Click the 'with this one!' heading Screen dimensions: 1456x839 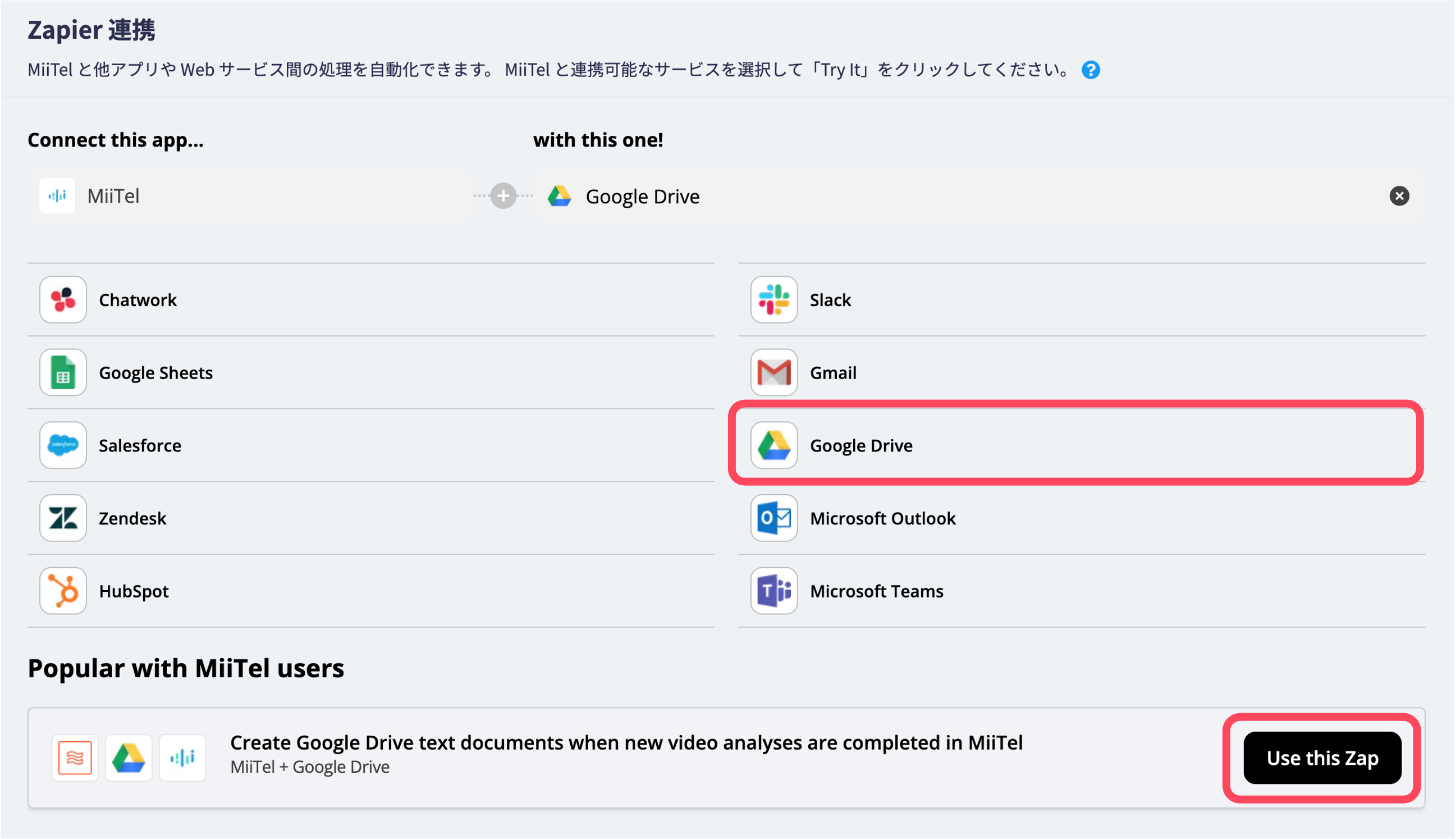[598, 140]
